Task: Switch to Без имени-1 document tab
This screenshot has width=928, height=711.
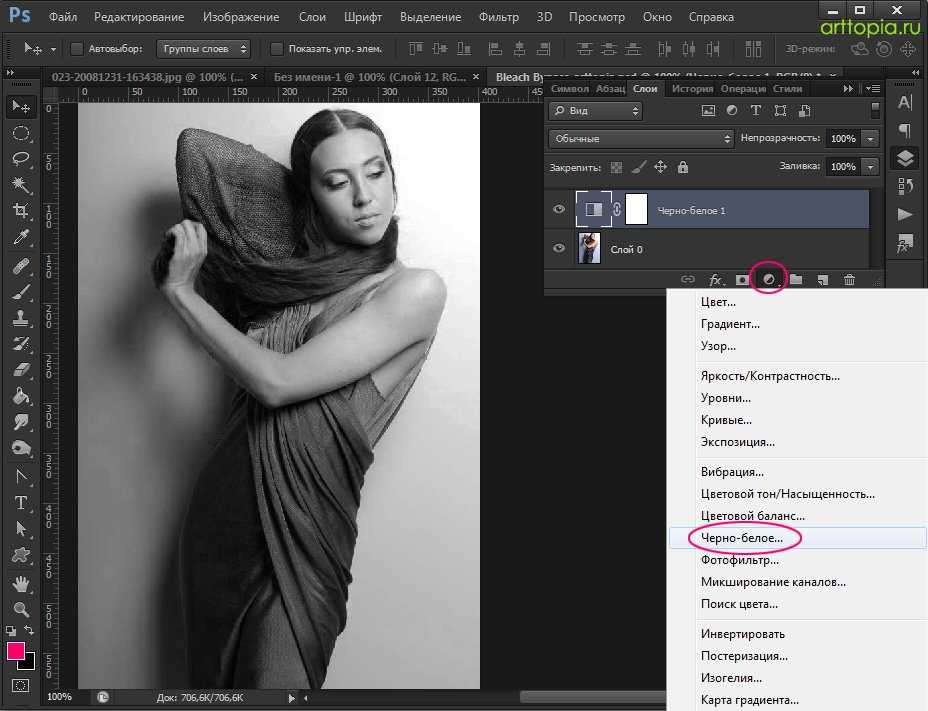Action: pos(369,77)
